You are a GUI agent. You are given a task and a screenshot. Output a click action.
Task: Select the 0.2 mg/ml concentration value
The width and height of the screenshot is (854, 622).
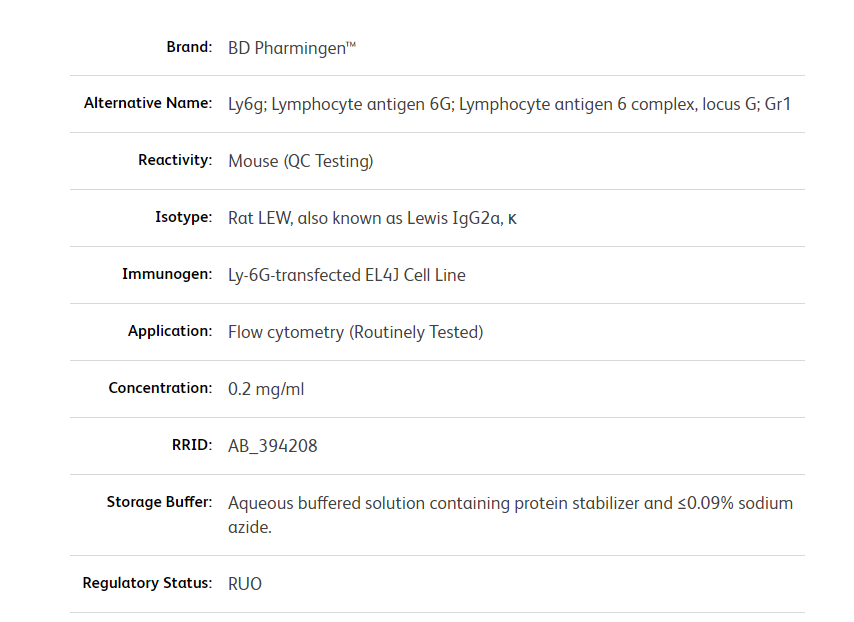(266, 389)
